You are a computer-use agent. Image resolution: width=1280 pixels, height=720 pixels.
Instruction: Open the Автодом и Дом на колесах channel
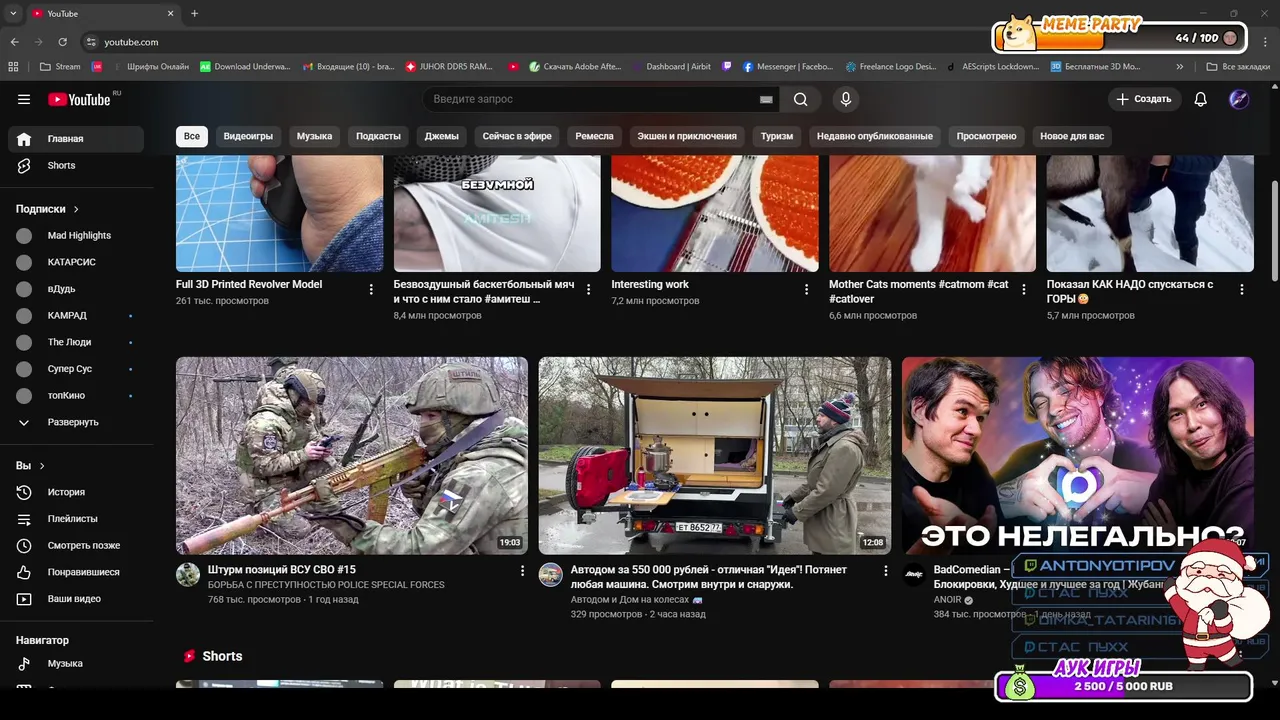pyautogui.click(x=630, y=600)
